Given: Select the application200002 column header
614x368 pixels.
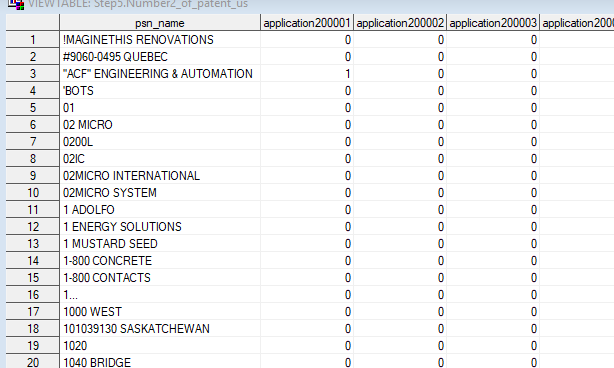Looking at the screenshot, I should coord(400,23).
